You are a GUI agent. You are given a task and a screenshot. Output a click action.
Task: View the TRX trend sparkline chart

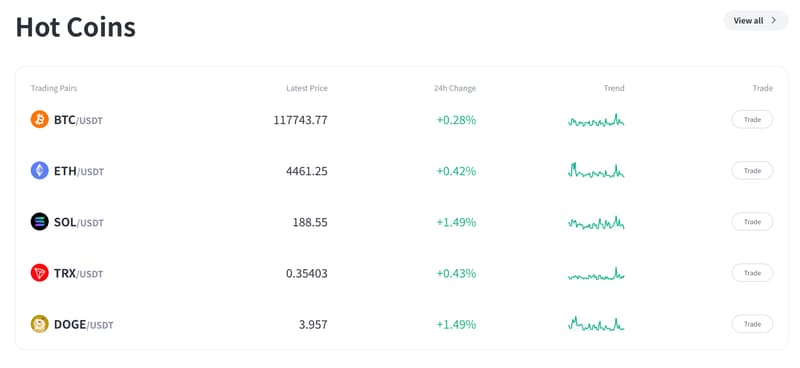pos(596,274)
